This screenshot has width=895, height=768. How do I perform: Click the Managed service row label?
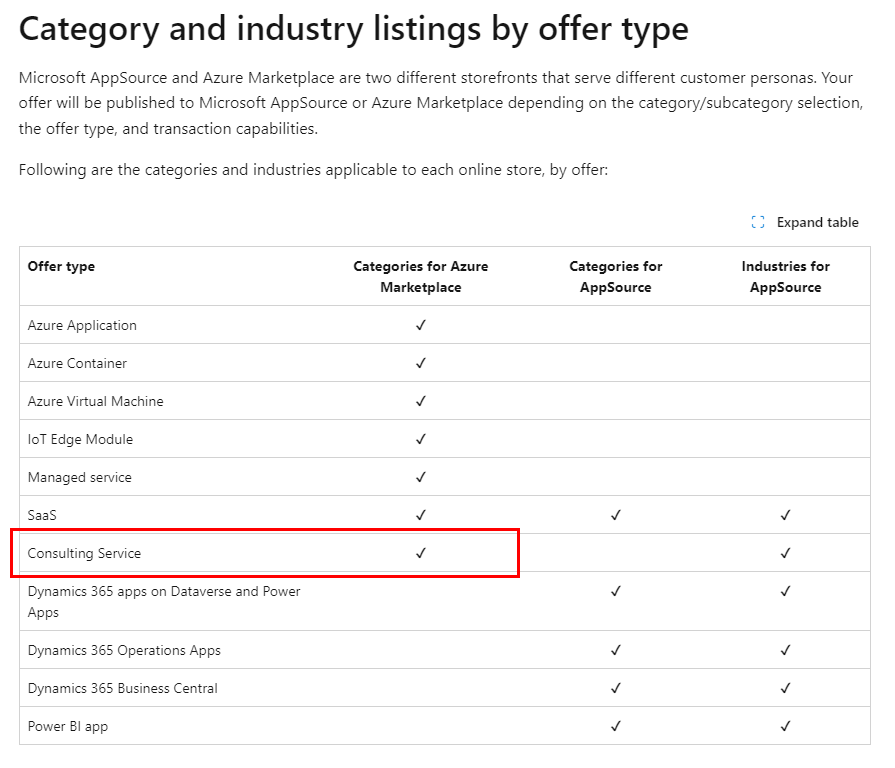coord(79,478)
